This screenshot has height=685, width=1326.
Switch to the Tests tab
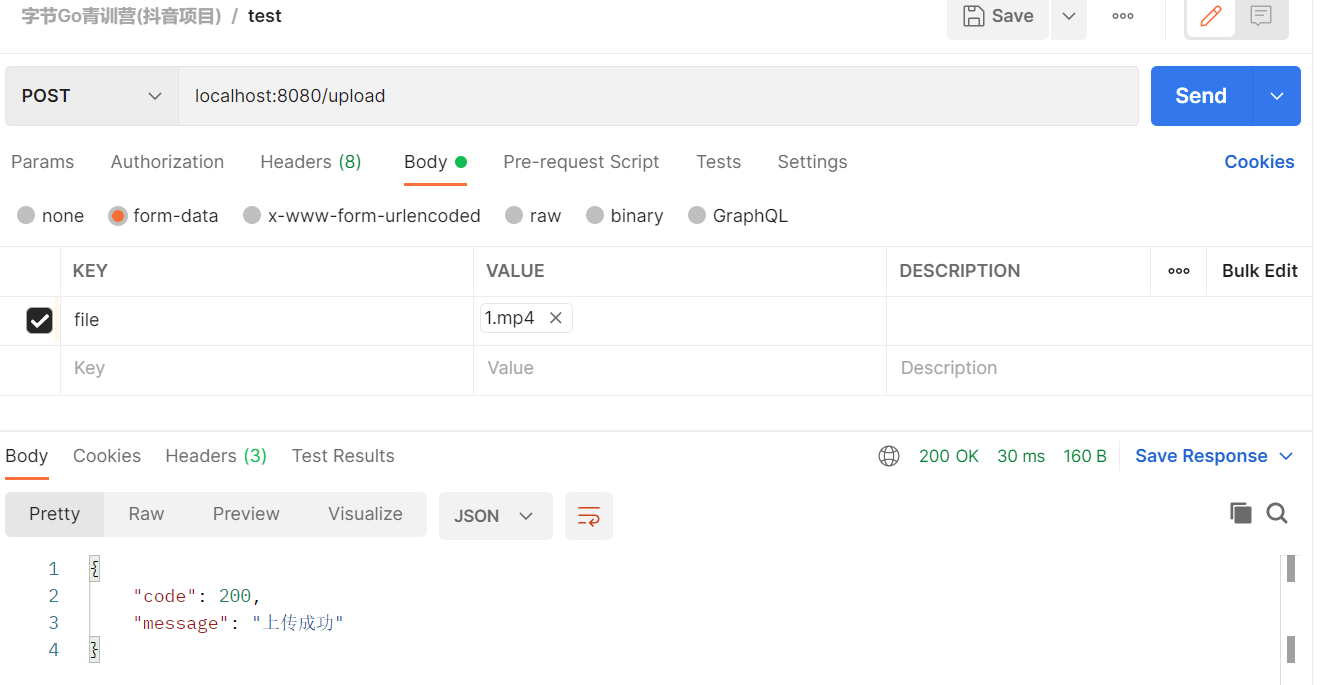[718, 162]
